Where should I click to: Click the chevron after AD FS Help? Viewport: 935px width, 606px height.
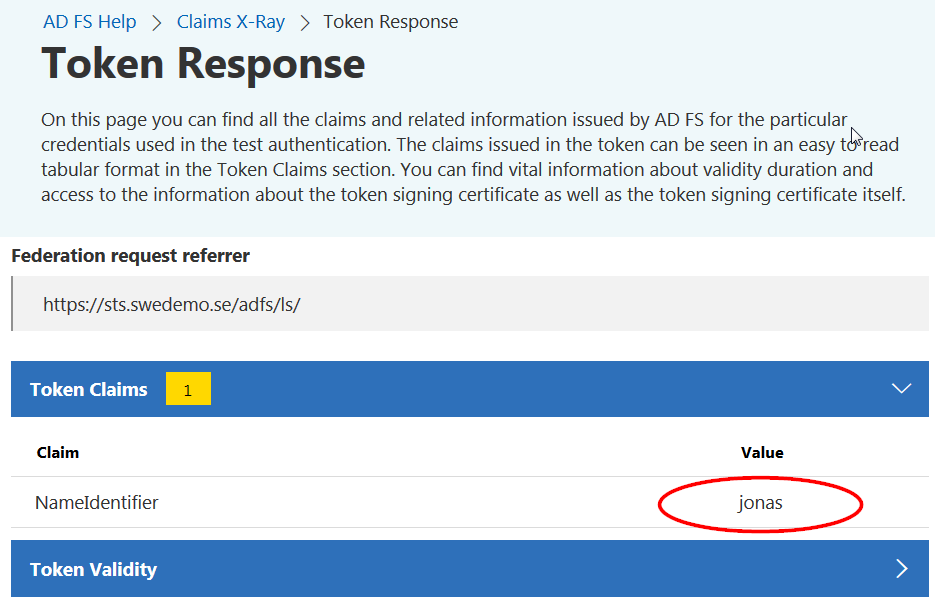click(157, 22)
